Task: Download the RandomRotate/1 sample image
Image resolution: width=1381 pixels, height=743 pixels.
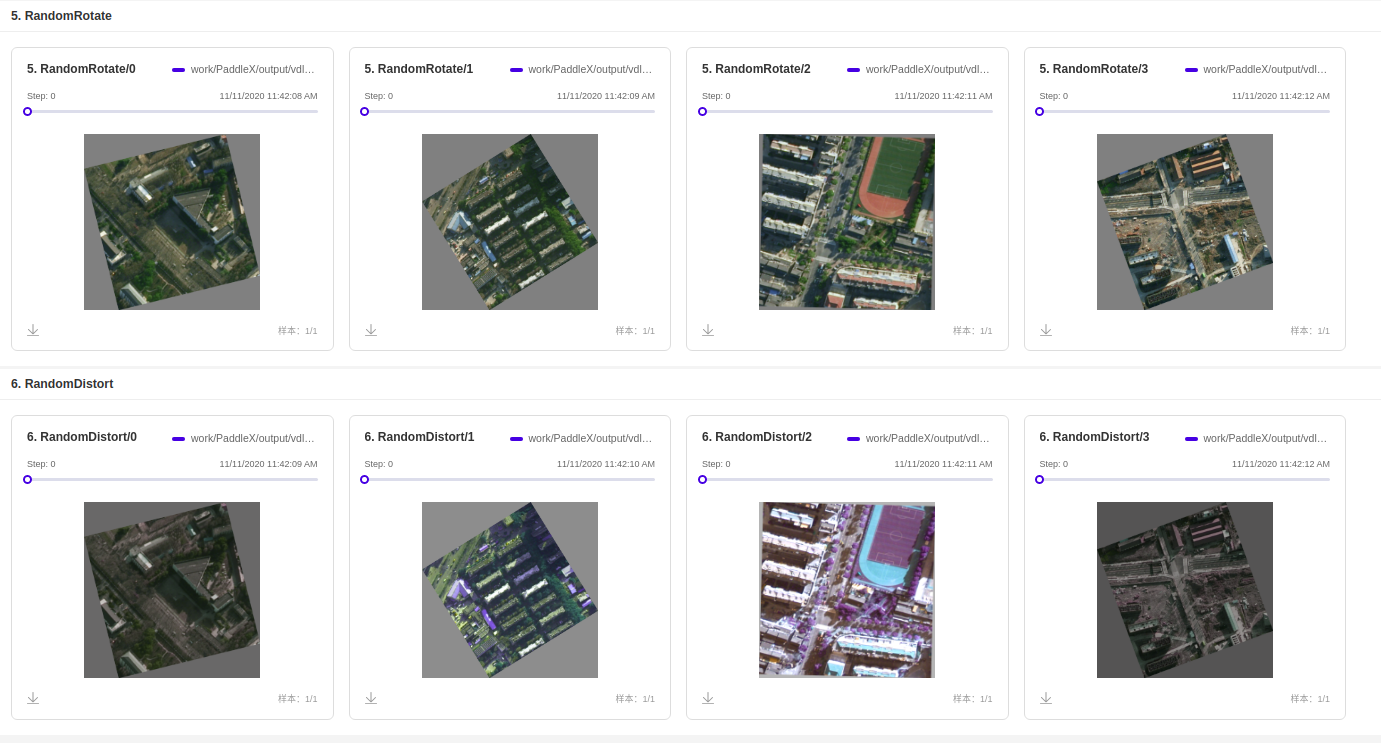Action: coord(371,330)
